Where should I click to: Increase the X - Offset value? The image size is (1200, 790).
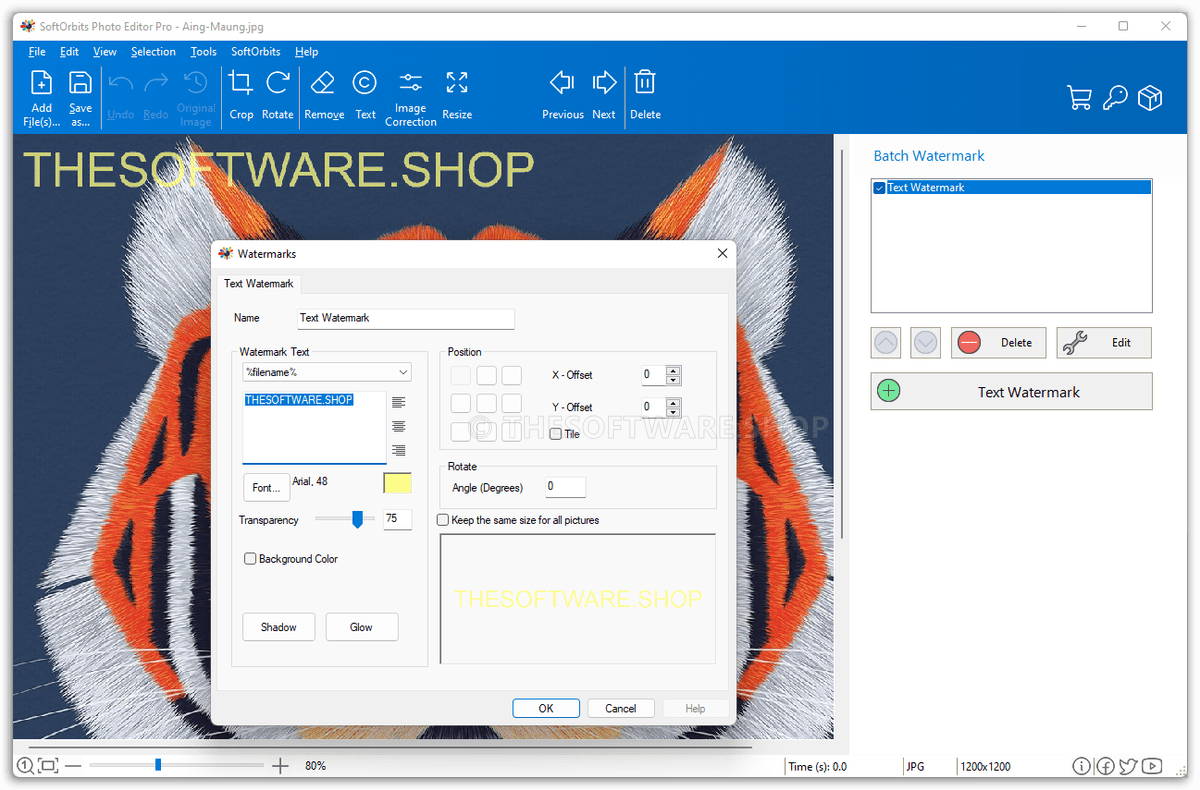(673, 370)
